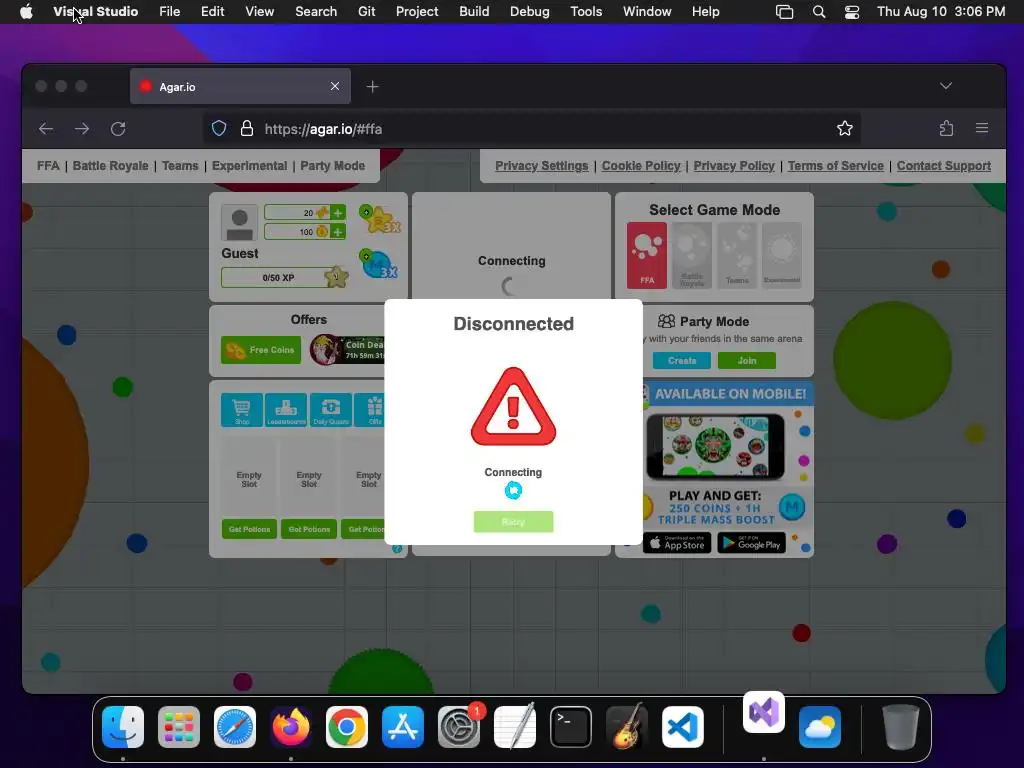Click the 3X XP boost star
1024x768 pixels.
point(379,219)
